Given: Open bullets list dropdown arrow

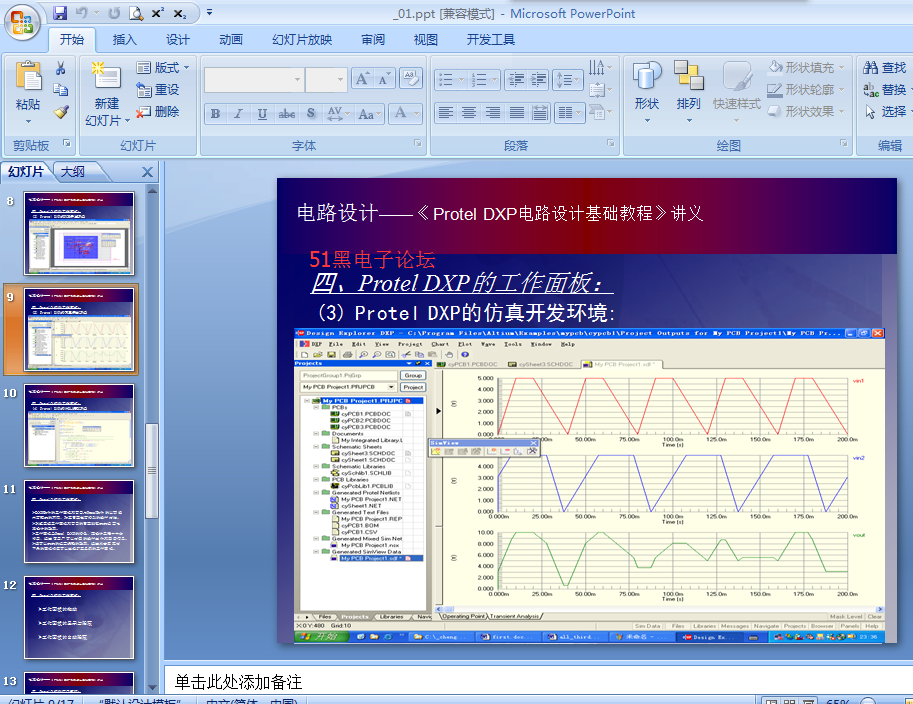Looking at the screenshot, I should pyautogui.click(x=462, y=79).
